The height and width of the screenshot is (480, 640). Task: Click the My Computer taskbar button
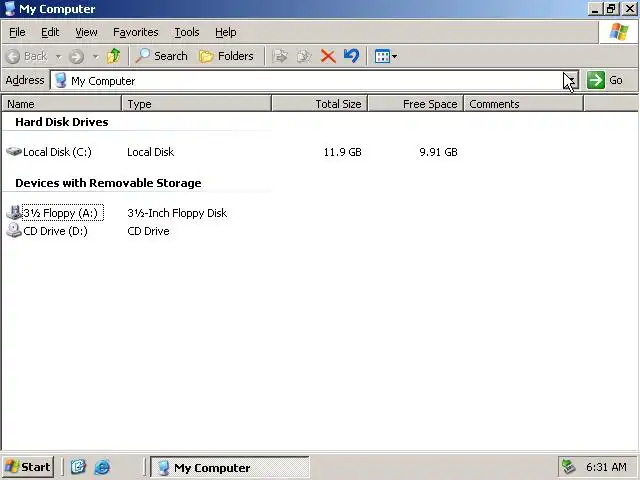[230, 467]
